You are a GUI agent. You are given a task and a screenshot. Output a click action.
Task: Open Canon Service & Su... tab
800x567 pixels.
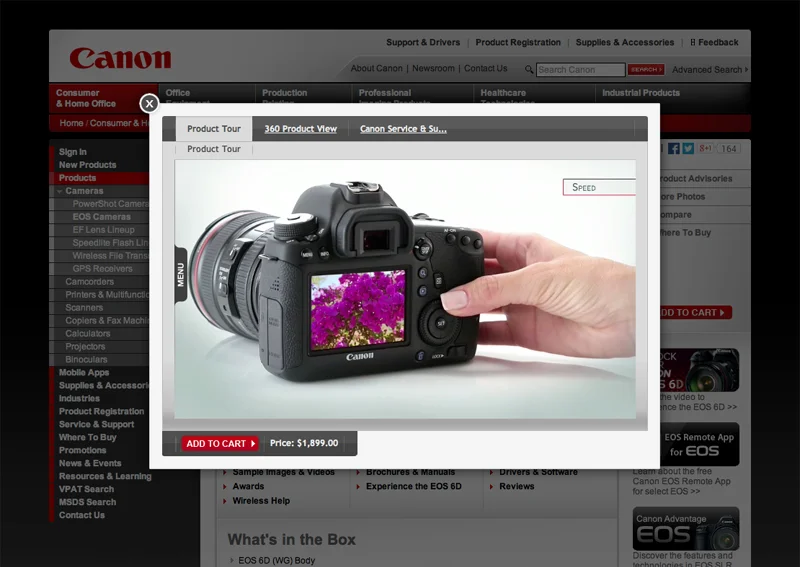(403, 129)
